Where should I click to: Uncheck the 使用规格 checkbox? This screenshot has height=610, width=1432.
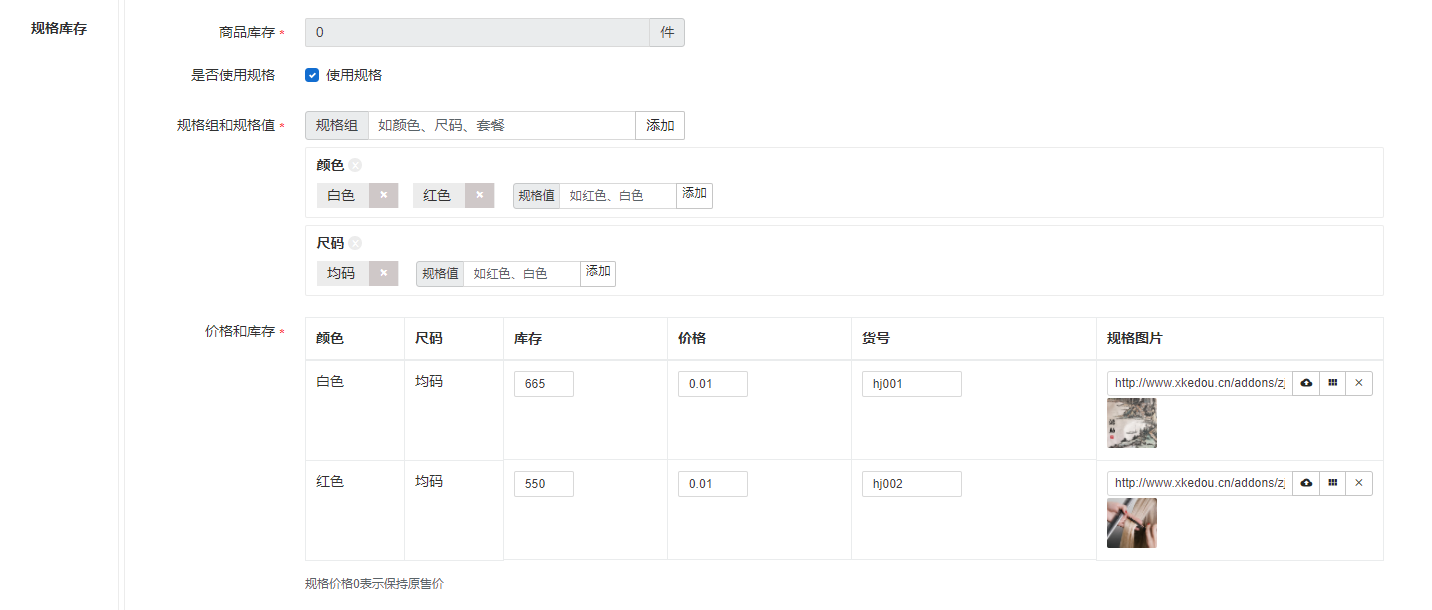(x=312, y=75)
